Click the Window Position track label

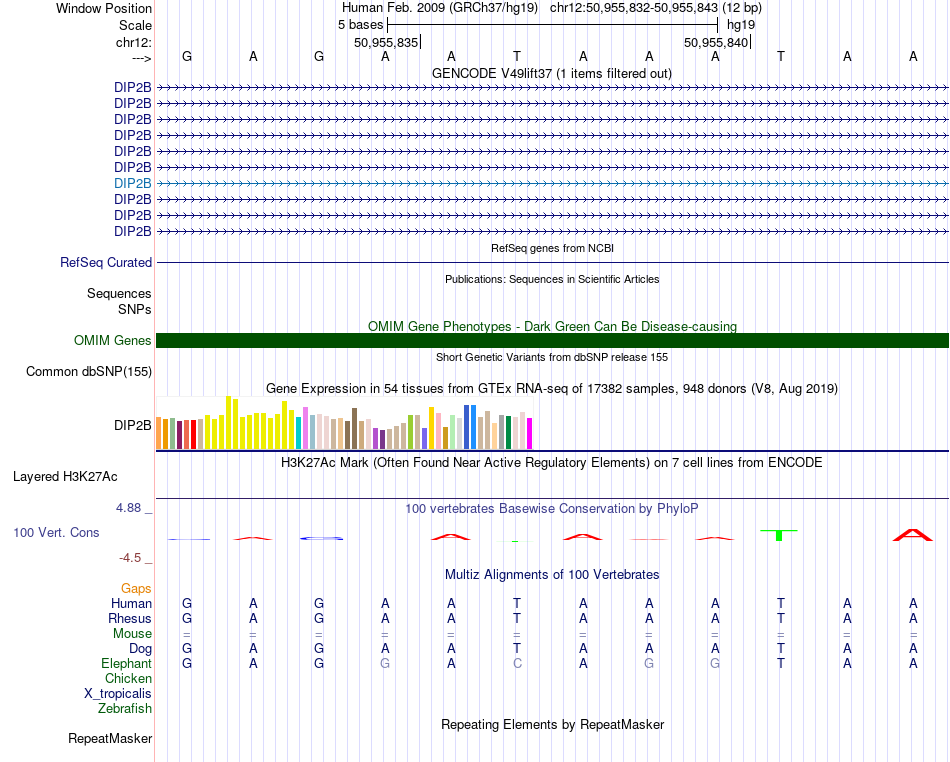(x=104, y=8)
